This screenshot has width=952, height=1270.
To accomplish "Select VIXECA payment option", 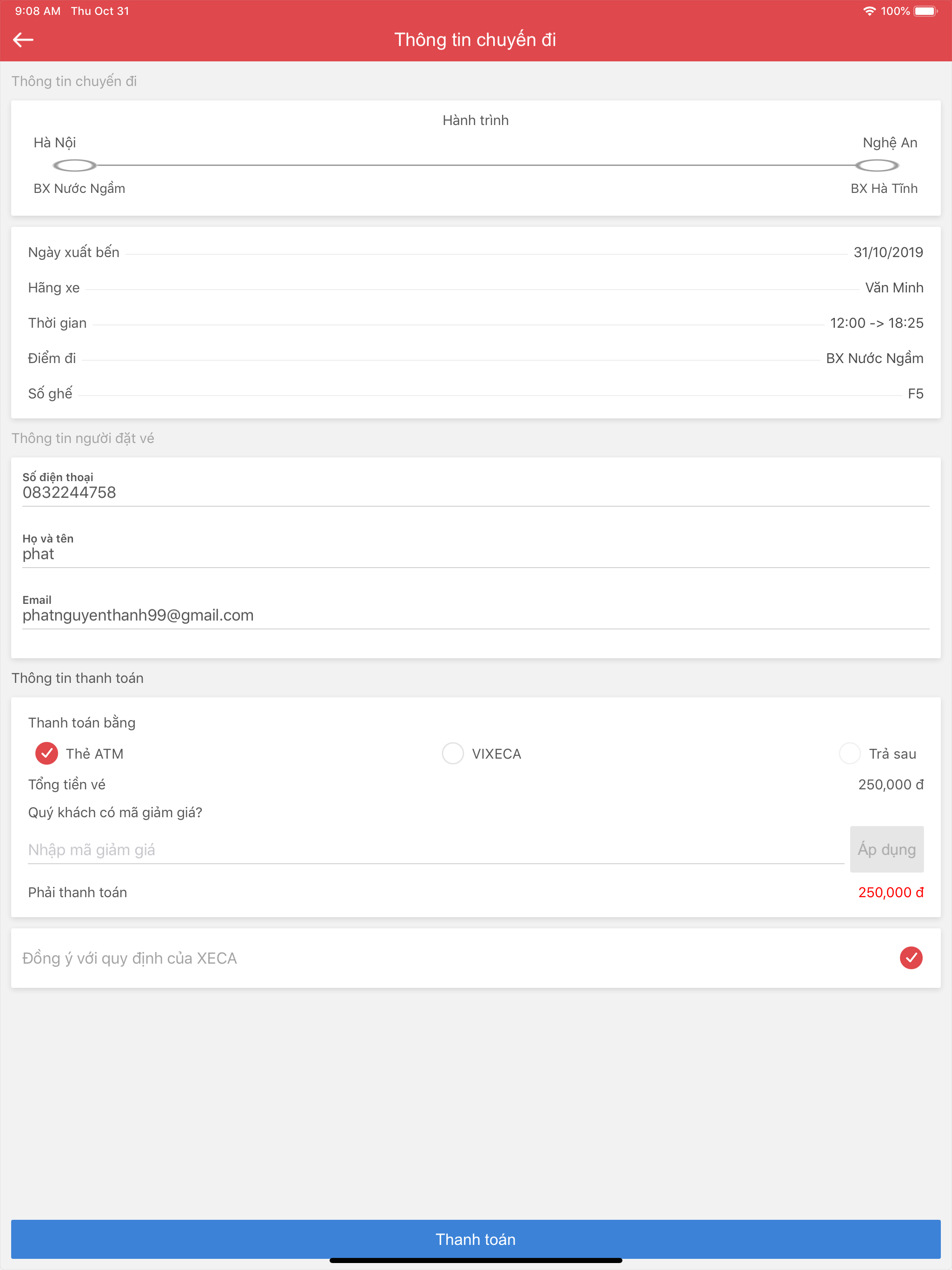I will [452, 753].
